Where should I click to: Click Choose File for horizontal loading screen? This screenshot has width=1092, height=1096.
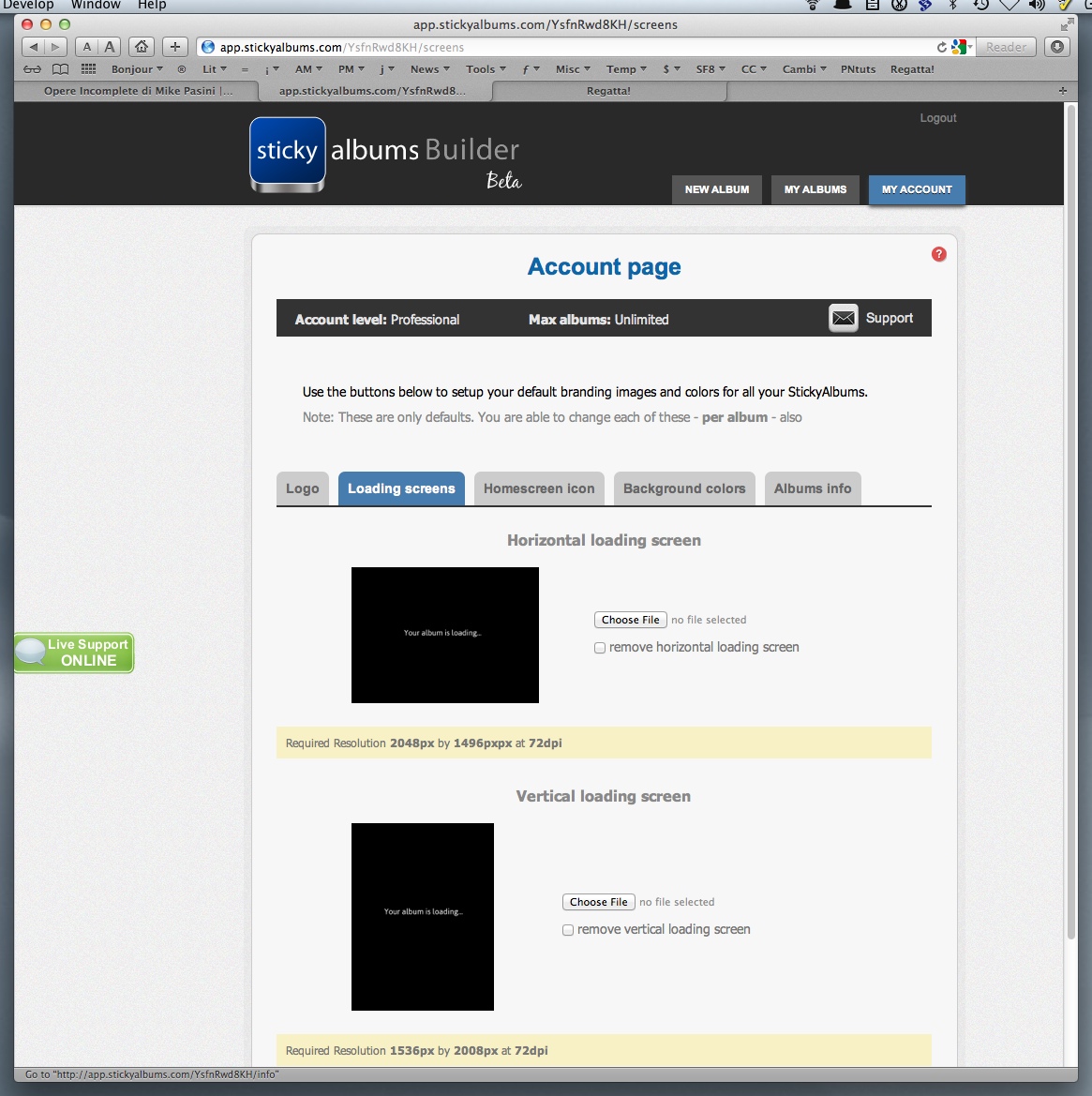click(x=630, y=620)
